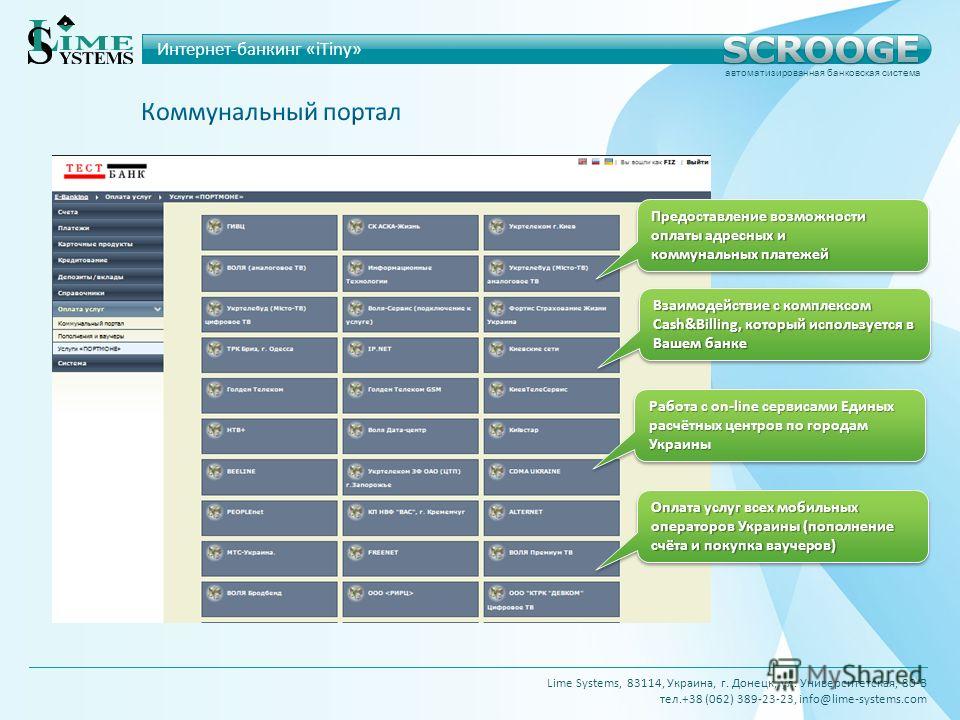960x720 pixels.
Task: Click the icon on Укртелебуд цифровое ТВ tile
Action: tap(214, 308)
